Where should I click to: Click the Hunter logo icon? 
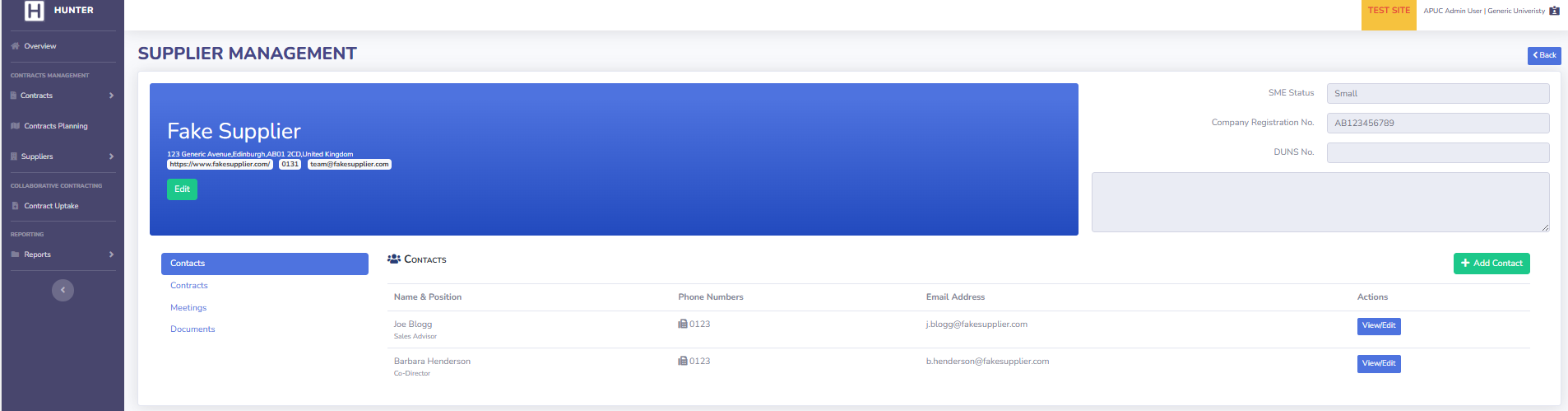34,11
